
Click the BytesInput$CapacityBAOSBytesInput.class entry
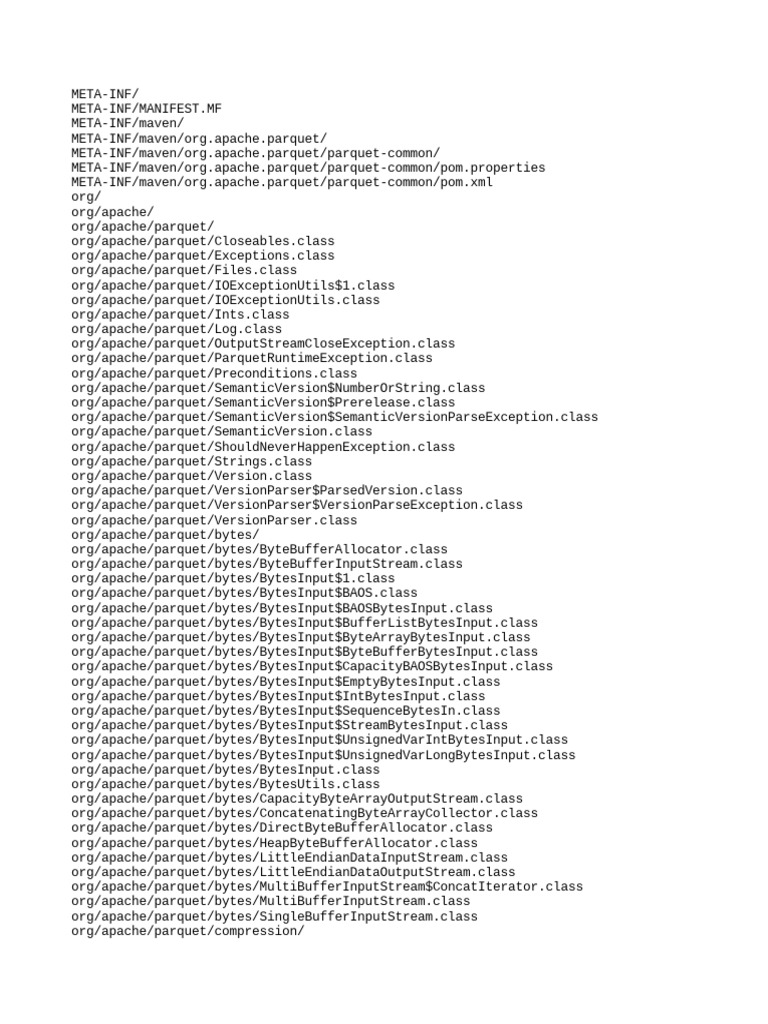312,666
